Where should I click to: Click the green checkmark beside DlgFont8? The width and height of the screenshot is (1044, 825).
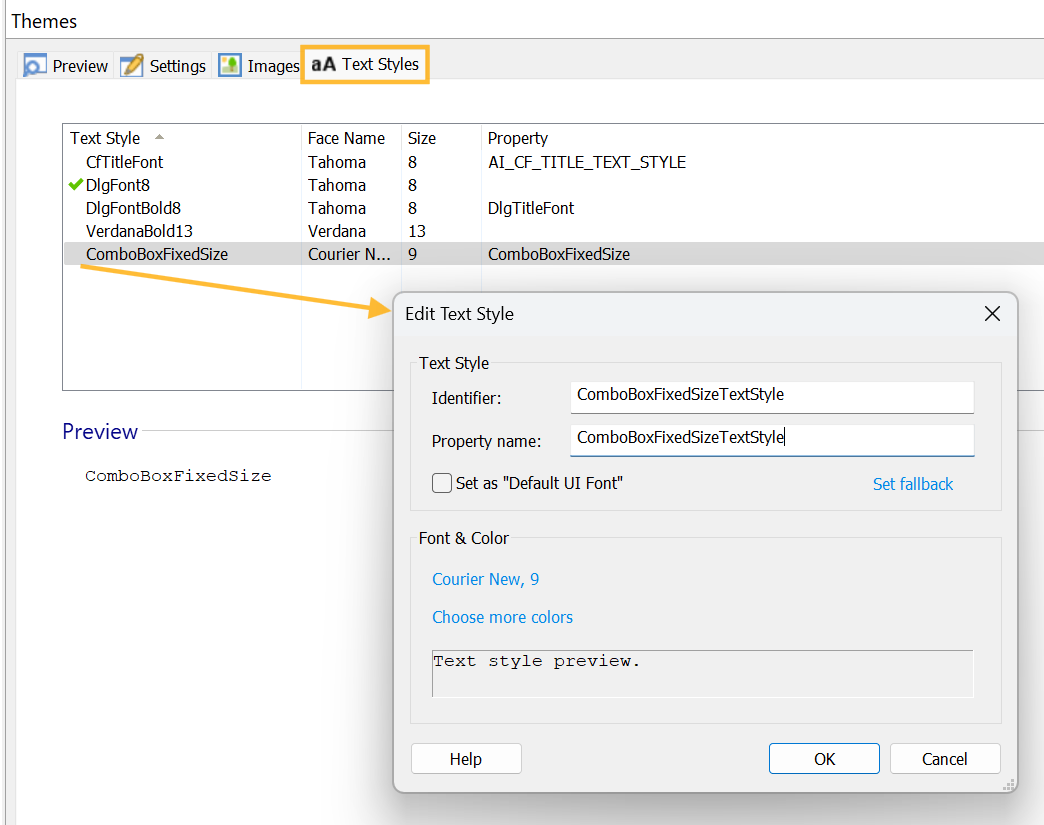pos(76,185)
